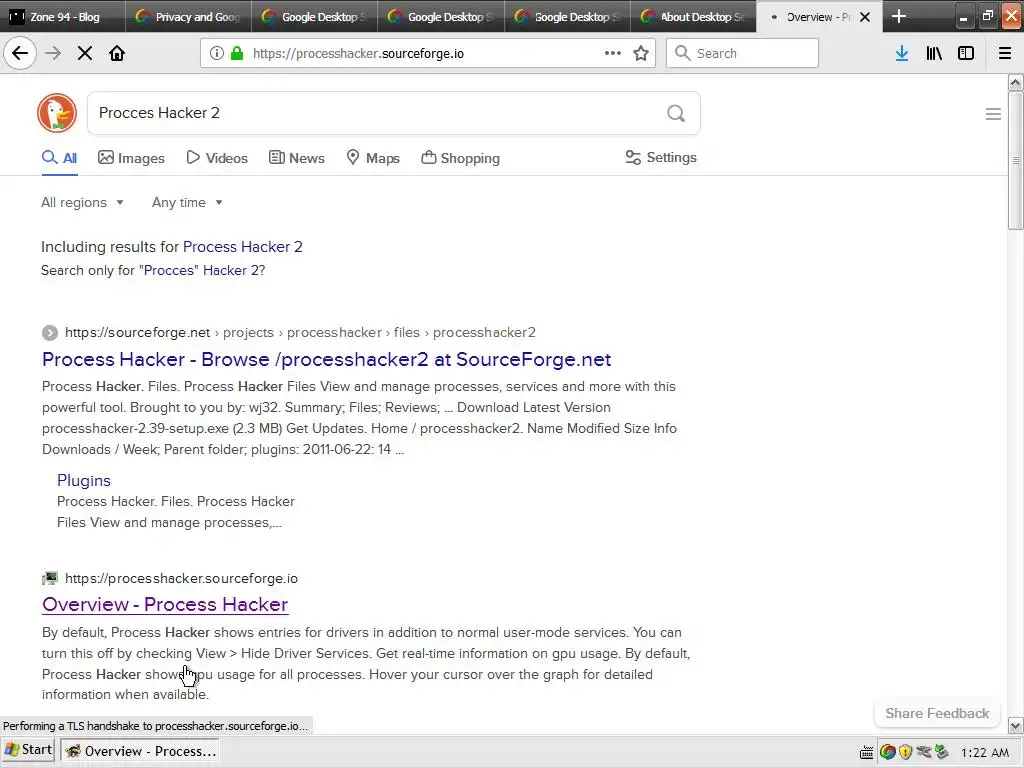The image size is (1024, 768).
Task: Open the downloads arrow icon
Action: point(902,53)
